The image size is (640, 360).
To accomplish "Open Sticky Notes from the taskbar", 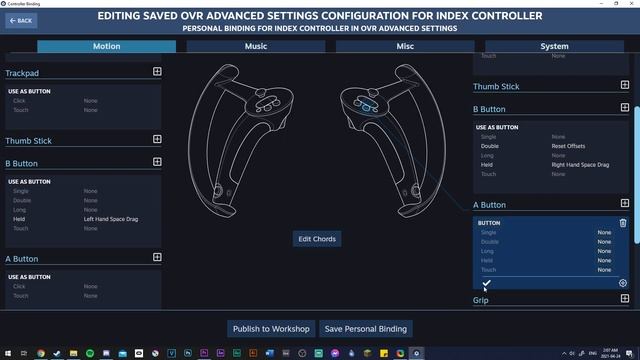I will (x=384, y=353).
